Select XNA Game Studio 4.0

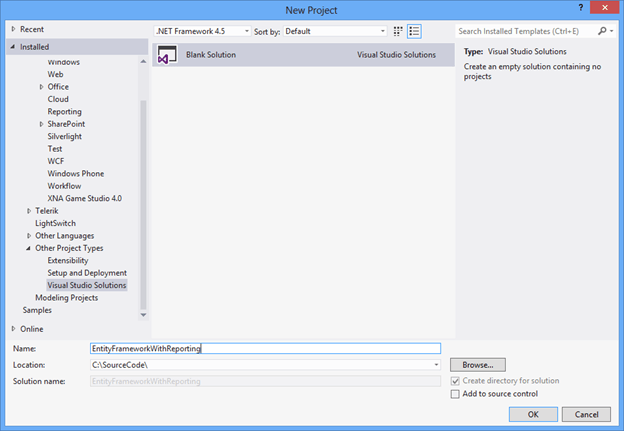click(x=85, y=198)
